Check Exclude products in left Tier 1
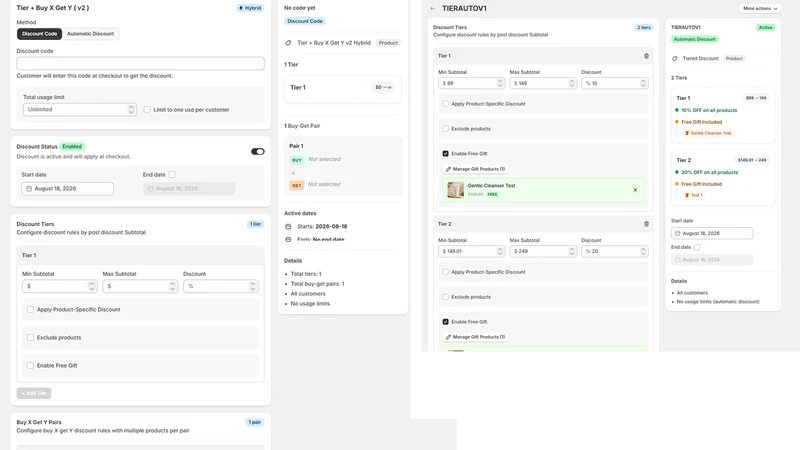Image resolution: width=800 pixels, height=450 pixels. pyautogui.click(x=31, y=338)
